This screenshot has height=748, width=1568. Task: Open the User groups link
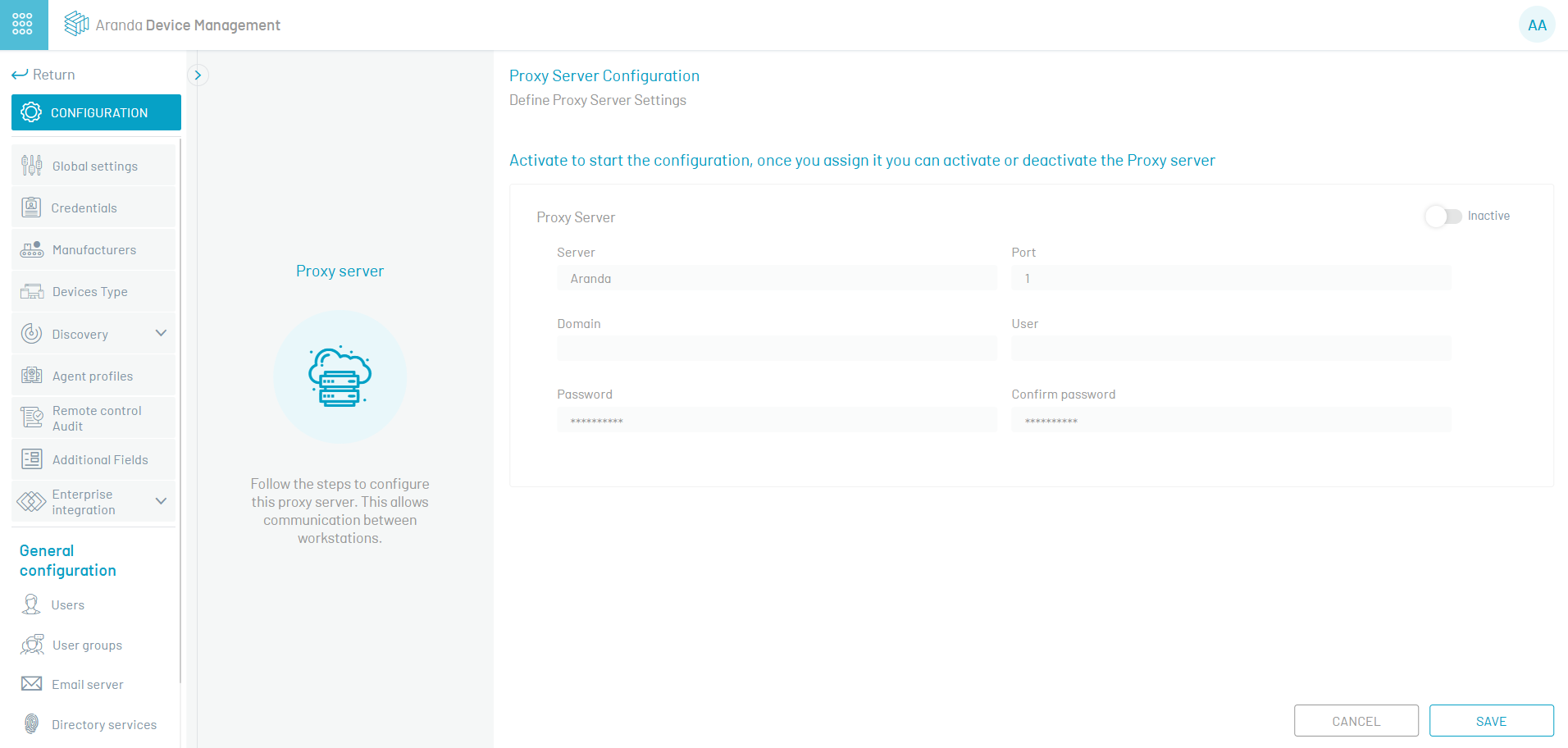tap(88, 645)
